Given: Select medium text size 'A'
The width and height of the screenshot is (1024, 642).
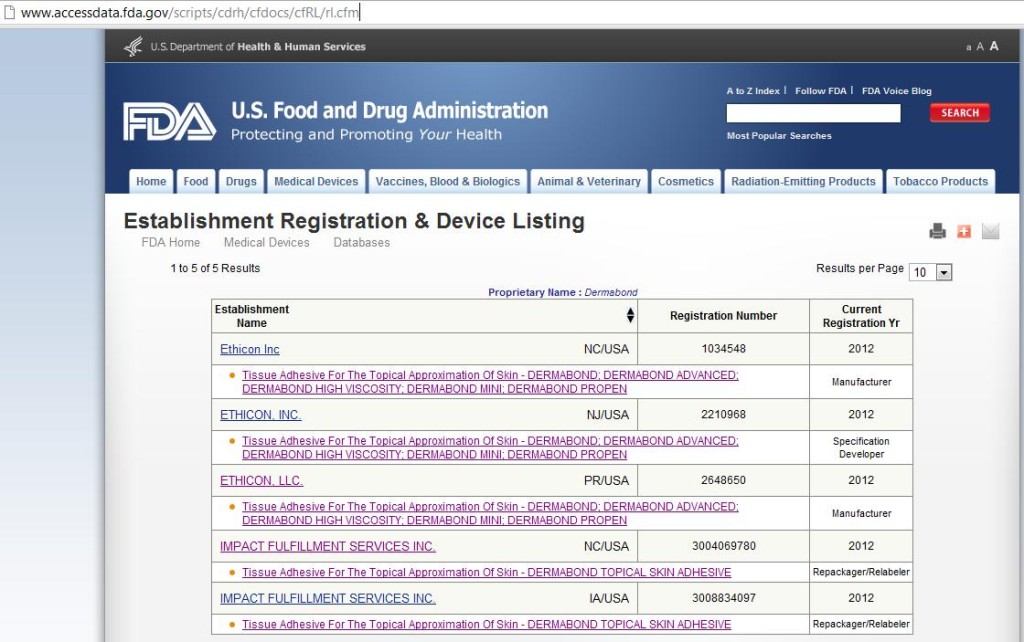Looking at the screenshot, I should click(x=980, y=47).
